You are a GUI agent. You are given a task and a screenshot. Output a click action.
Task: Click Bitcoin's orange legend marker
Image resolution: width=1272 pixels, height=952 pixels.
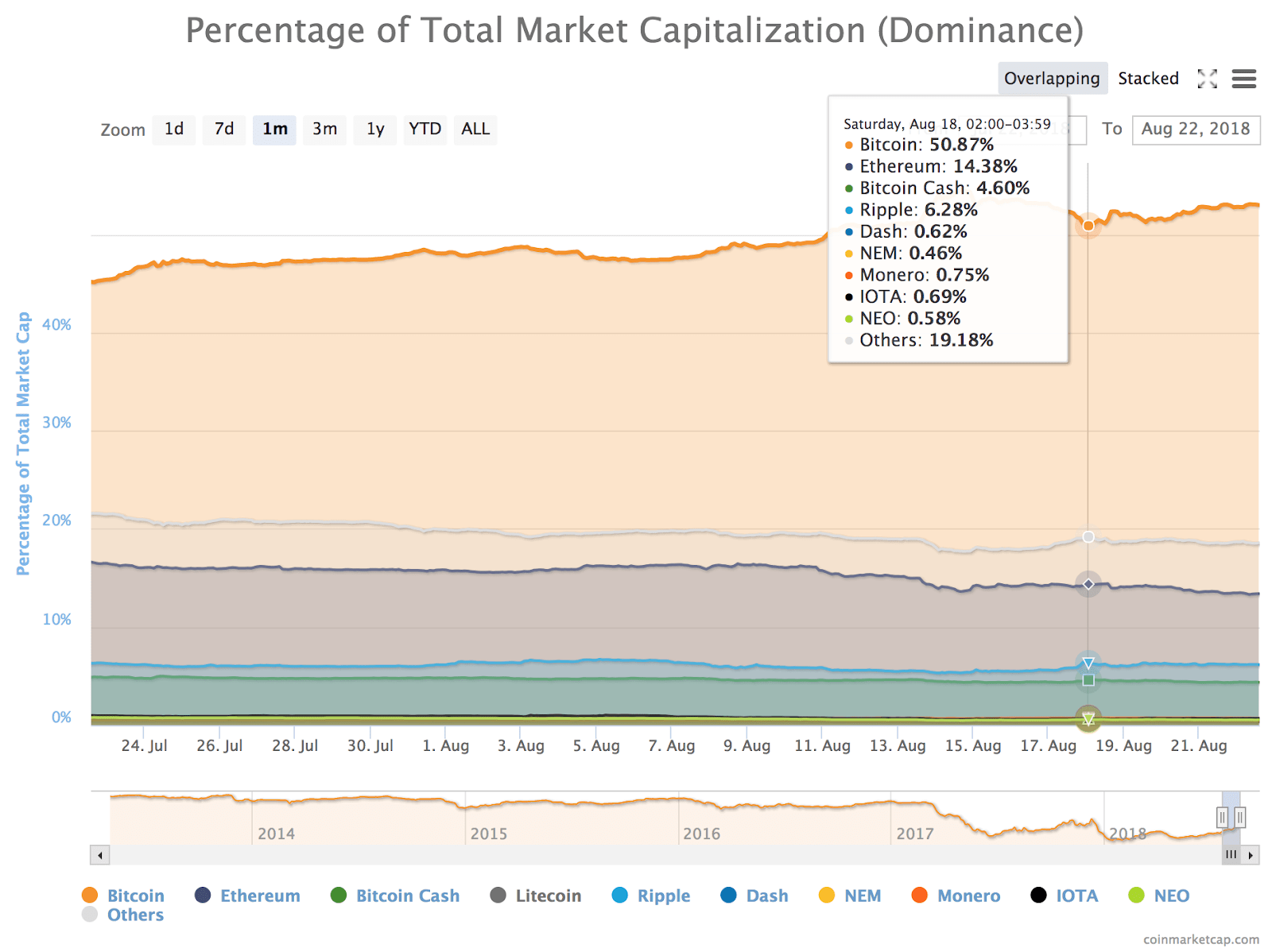click(90, 895)
